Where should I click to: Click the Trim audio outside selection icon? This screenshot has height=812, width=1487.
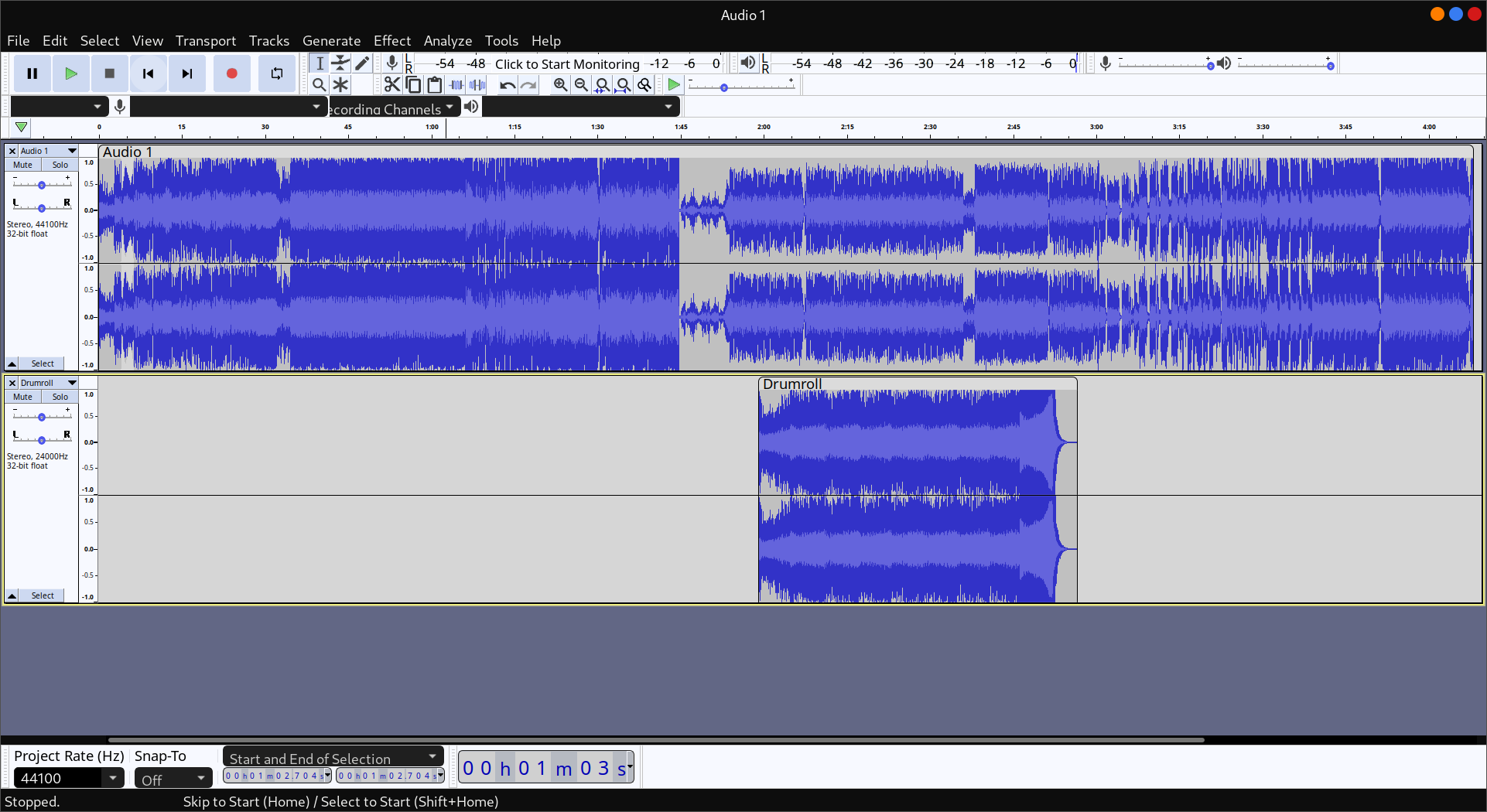(456, 85)
